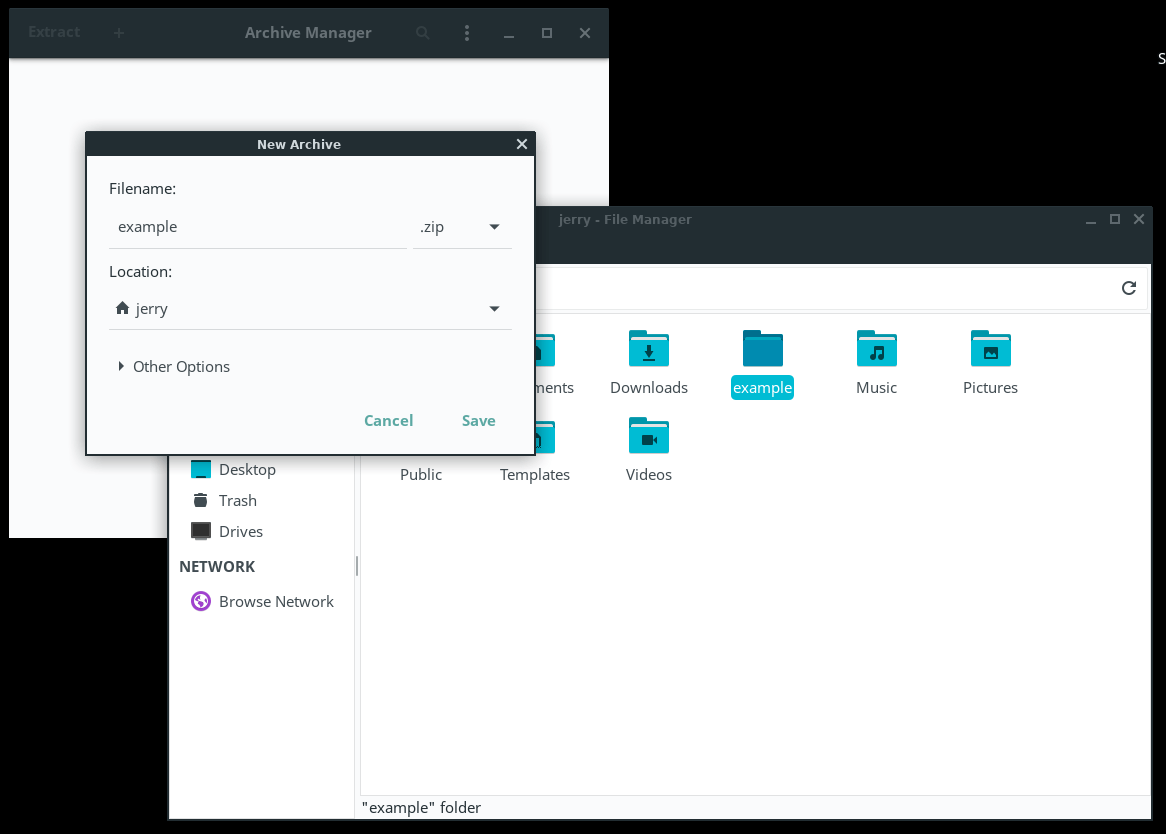Close the New Archive dialog

(521, 144)
